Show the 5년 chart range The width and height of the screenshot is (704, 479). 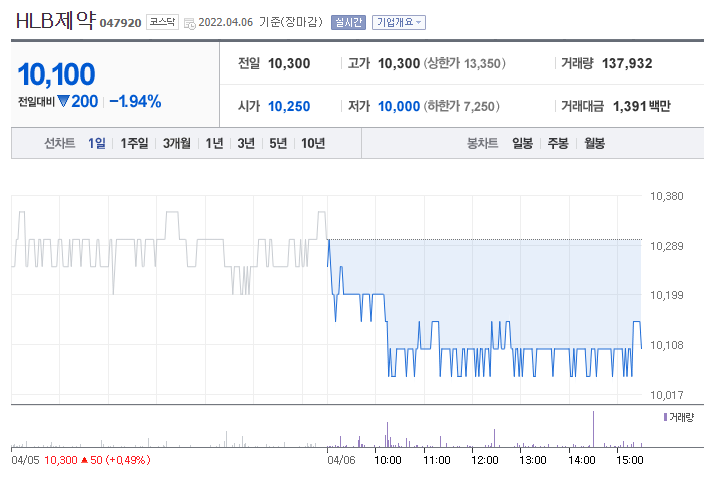tap(278, 143)
